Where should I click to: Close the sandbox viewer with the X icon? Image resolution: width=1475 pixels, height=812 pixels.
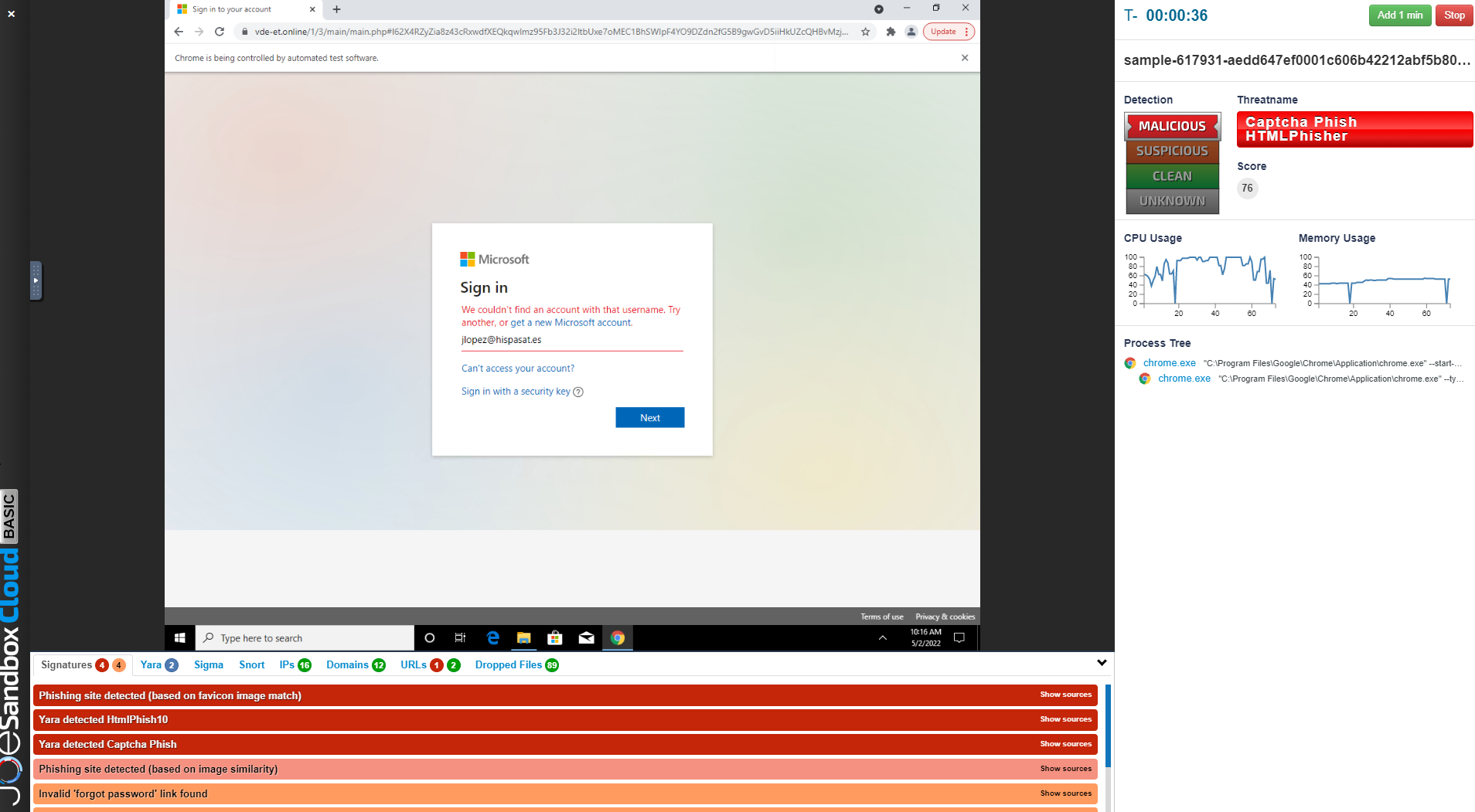coord(12,14)
